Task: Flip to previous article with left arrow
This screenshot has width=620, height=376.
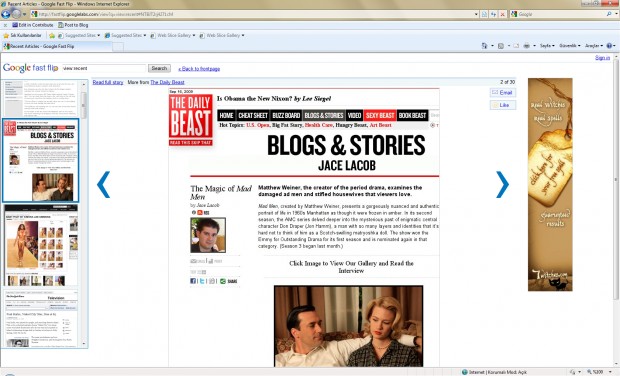Action: (x=104, y=184)
